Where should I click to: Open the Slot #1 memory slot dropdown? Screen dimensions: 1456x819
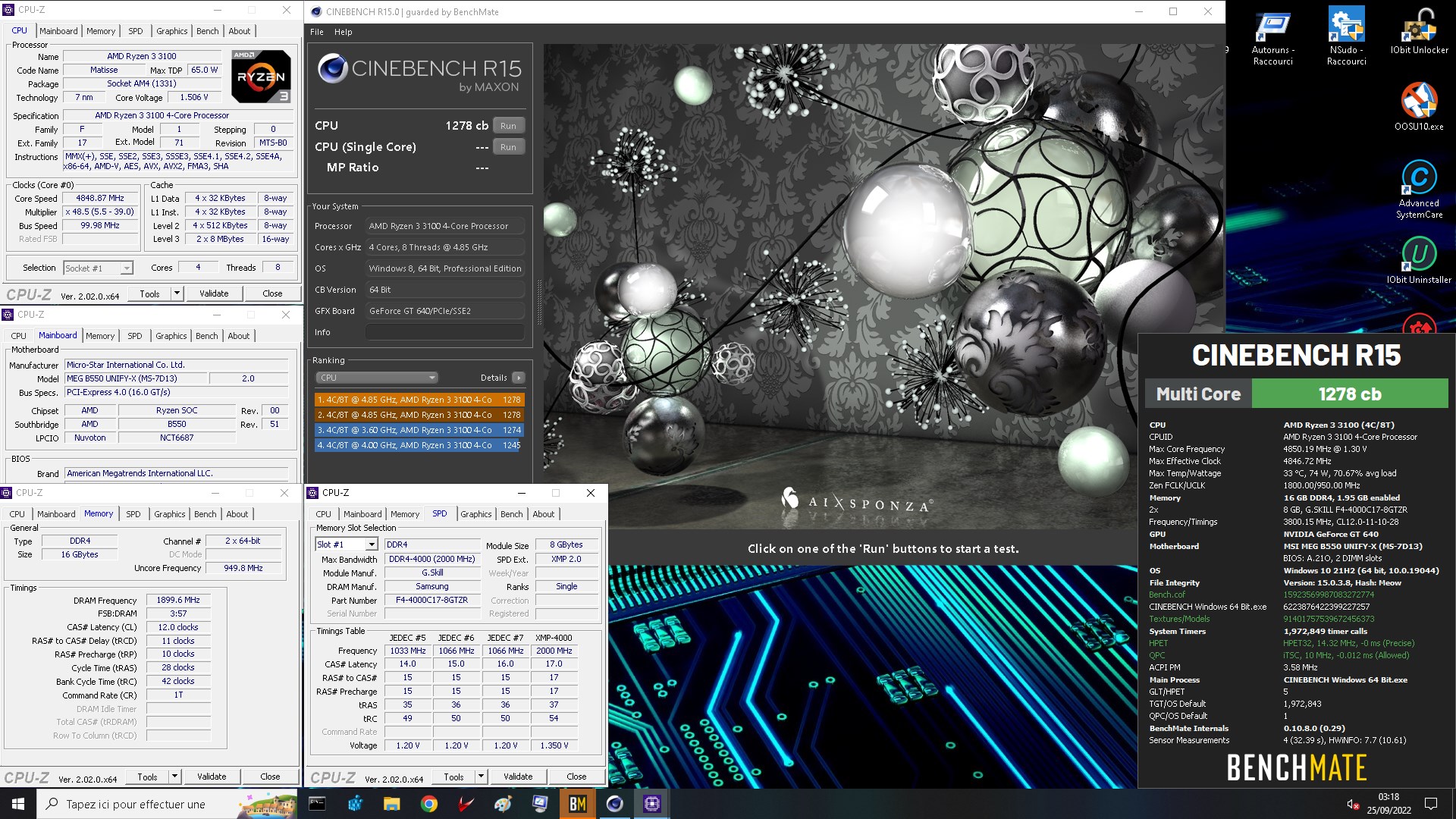[x=347, y=544]
